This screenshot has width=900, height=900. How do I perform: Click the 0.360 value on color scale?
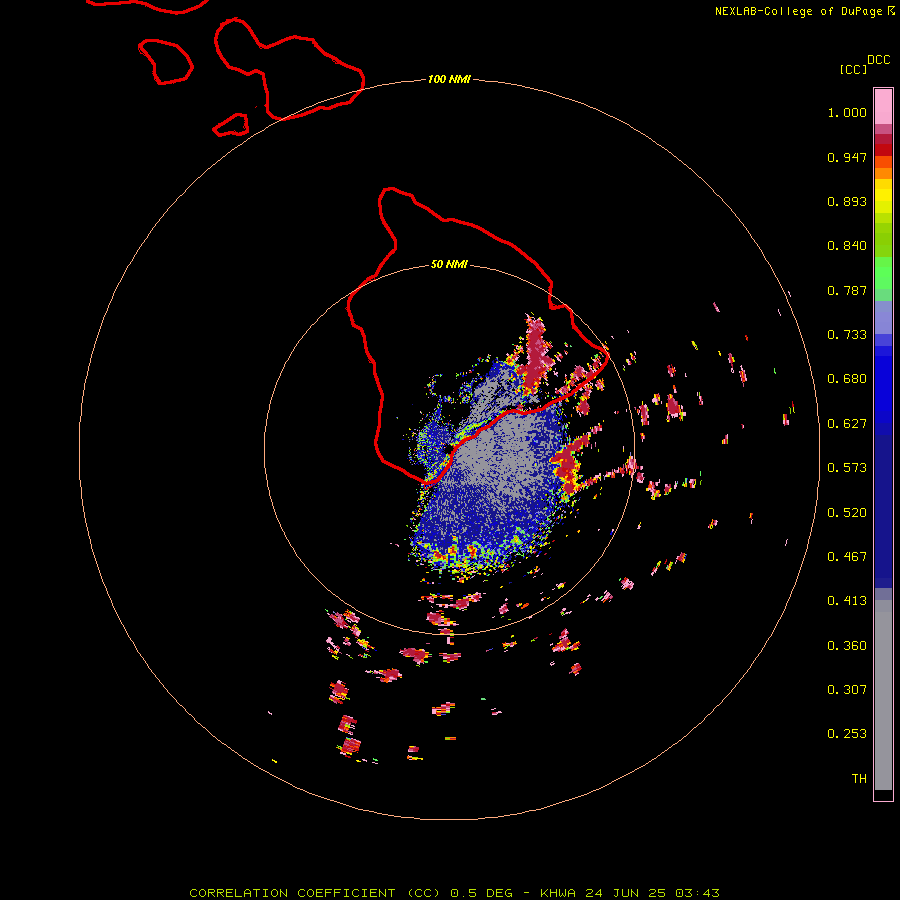click(x=847, y=646)
